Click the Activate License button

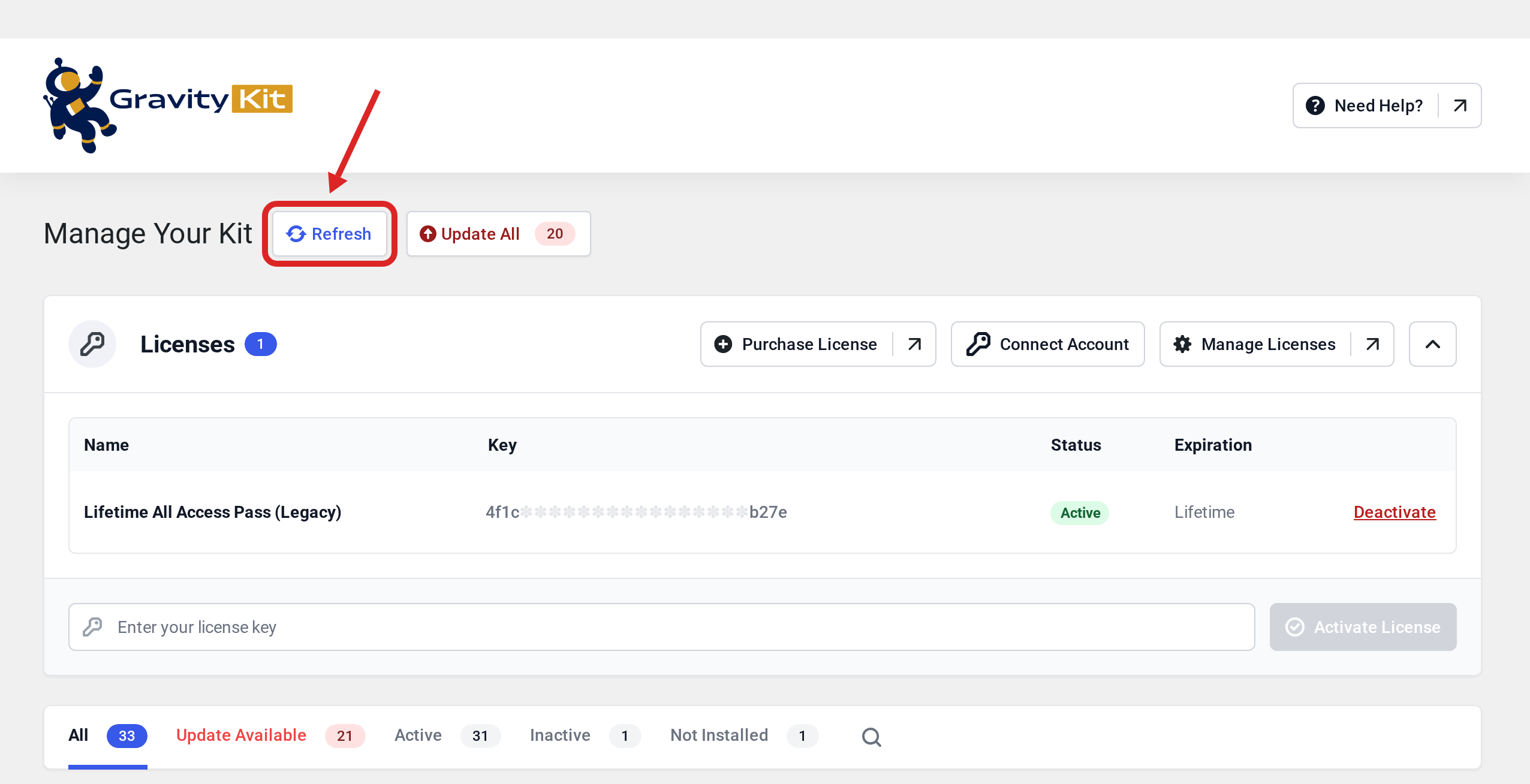[1363, 627]
